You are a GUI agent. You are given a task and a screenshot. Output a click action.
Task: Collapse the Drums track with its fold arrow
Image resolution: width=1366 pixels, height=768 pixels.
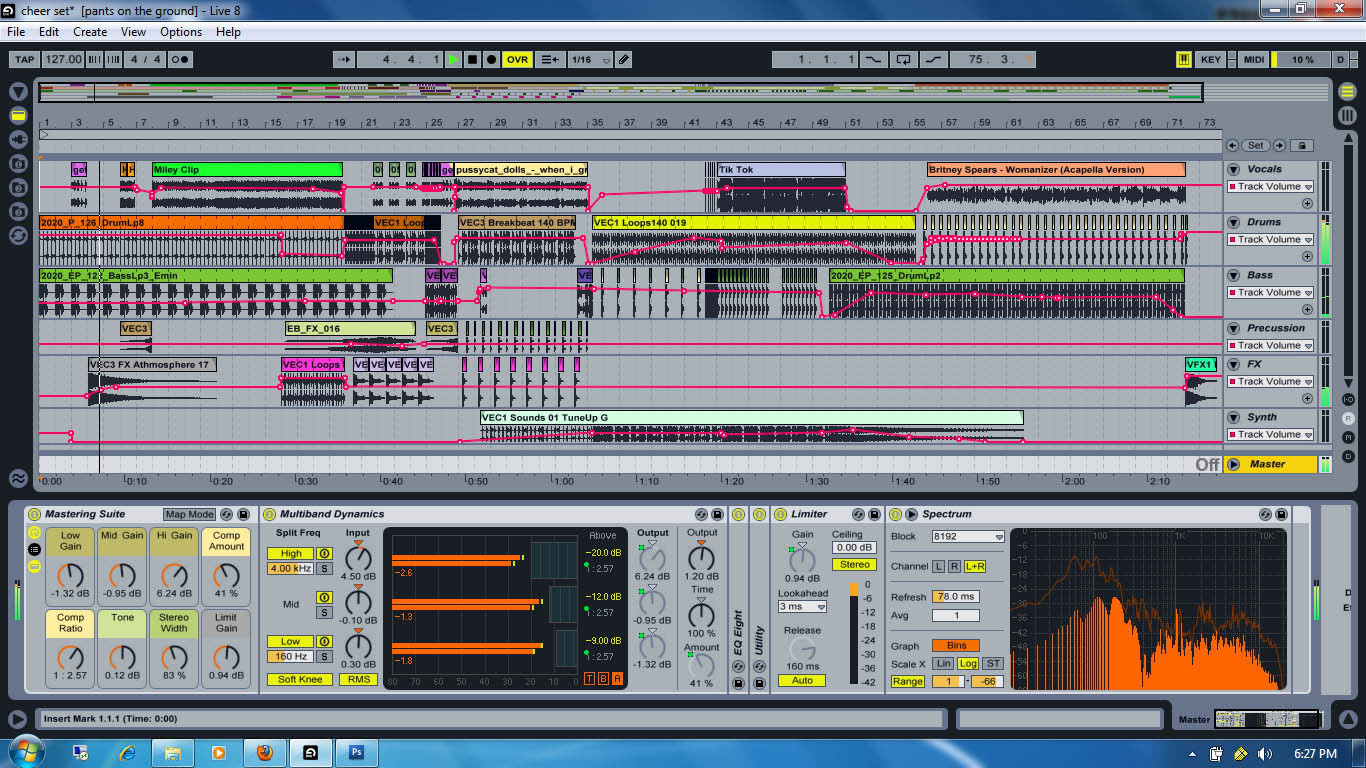pos(1233,221)
